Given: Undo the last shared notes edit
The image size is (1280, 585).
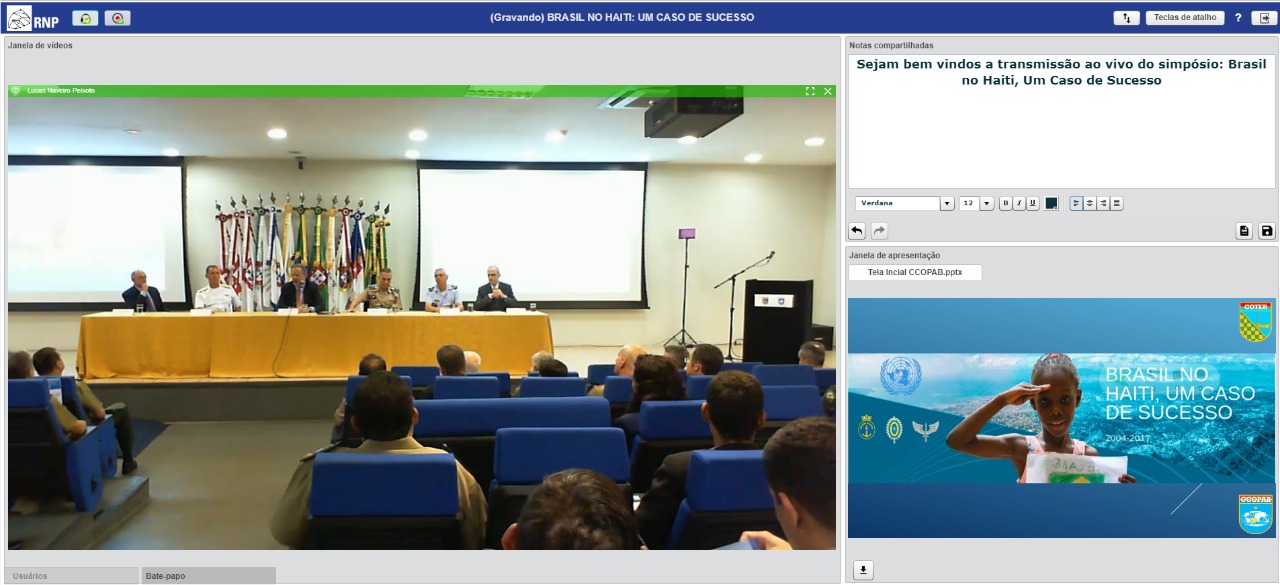Looking at the screenshot, I should pos(857,231).
